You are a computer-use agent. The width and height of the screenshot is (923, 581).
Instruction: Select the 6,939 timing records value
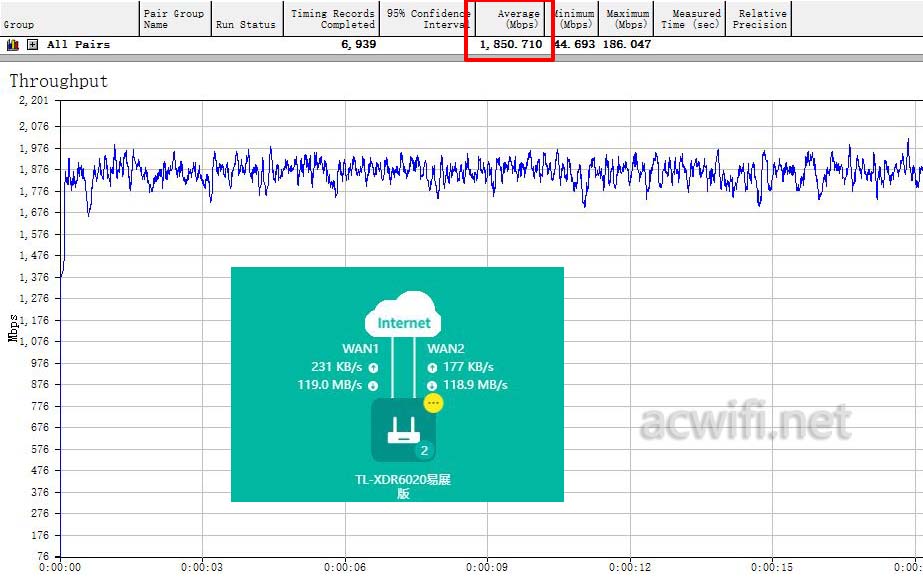(358, 44)
